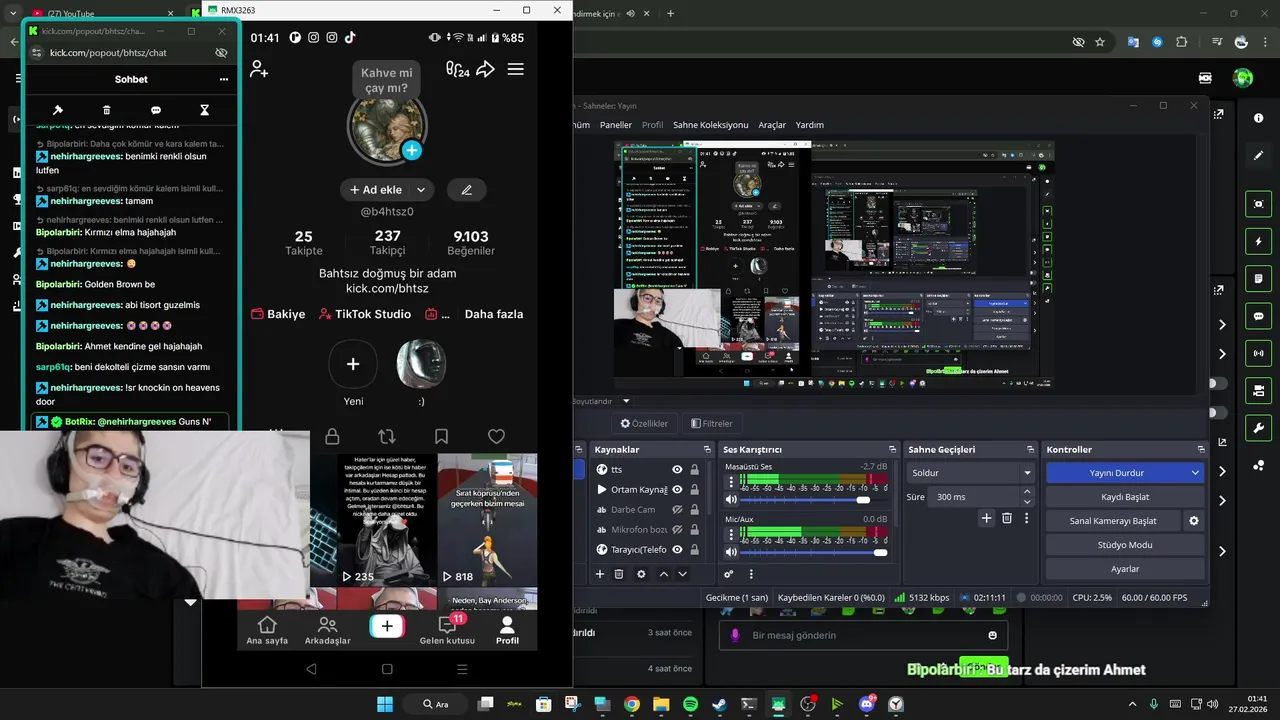Open advanced audio properties gears icon
Image resolution: width=1280 pixels, height=720 pixels.
729,574
